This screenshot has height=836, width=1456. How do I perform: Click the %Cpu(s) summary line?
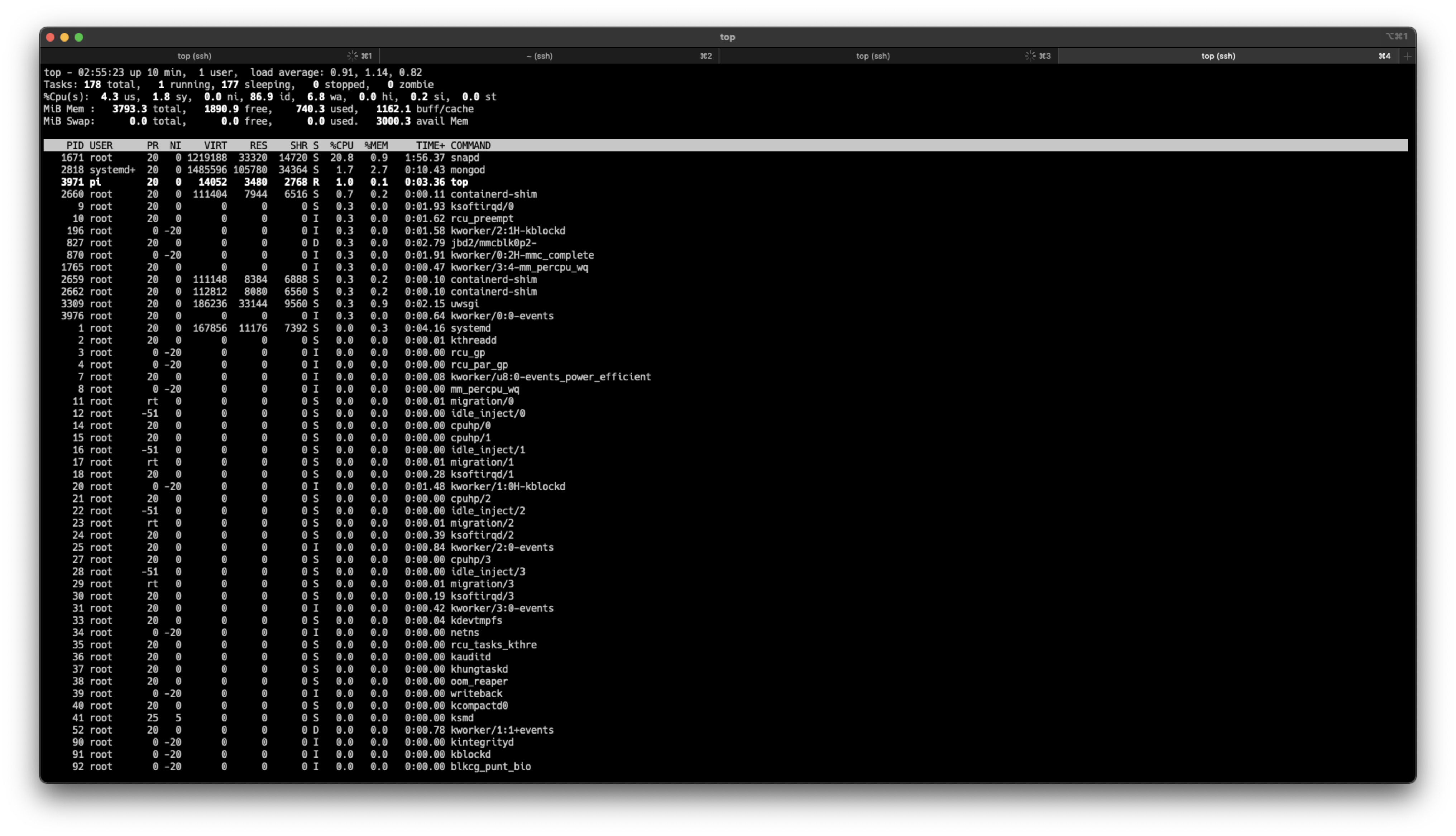(x=270, y=96)
